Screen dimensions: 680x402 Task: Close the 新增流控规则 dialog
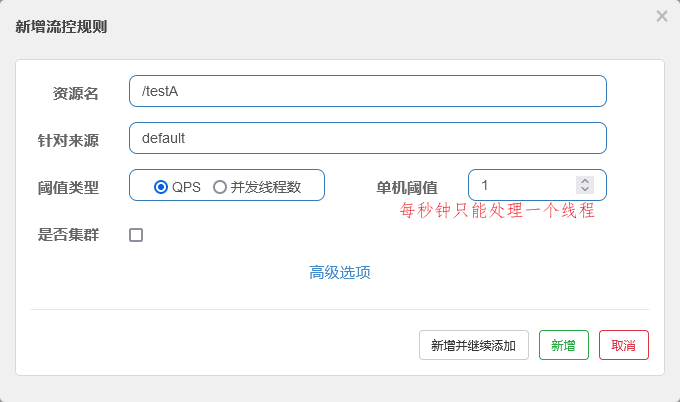coord(662,16)
